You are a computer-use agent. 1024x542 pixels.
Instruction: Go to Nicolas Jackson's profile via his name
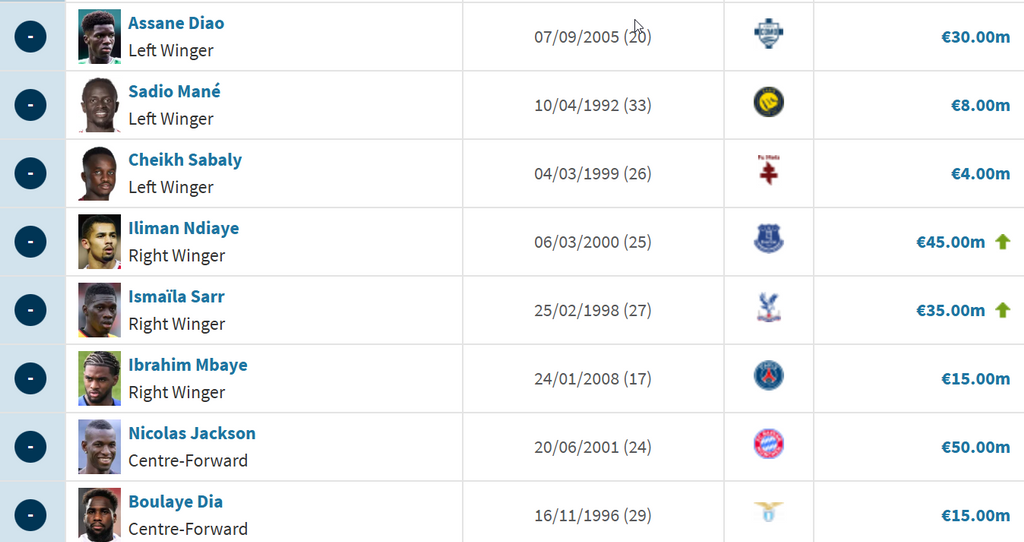pyautogui.click(x=191, y=433)
